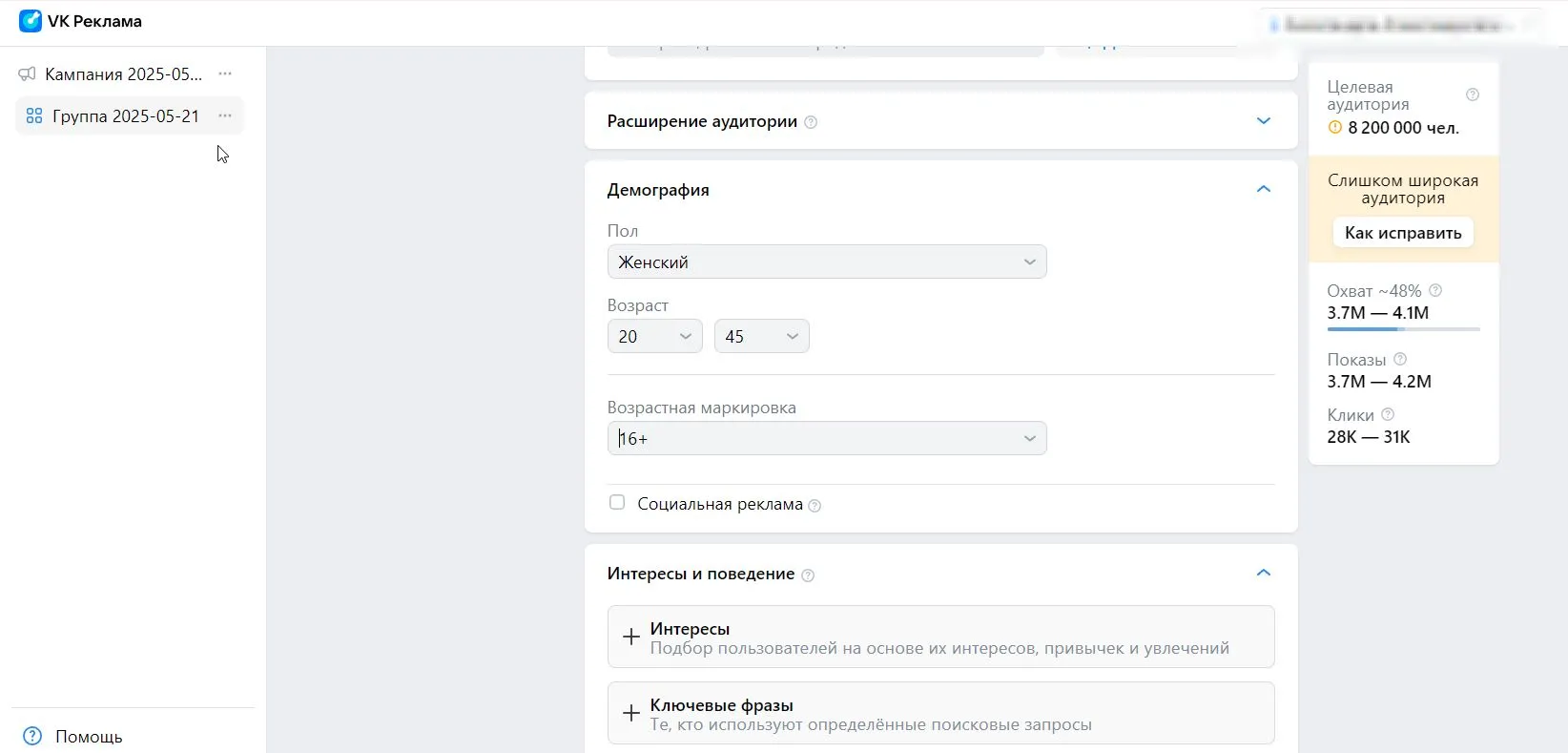Click the help icon beside Охват
1568x753 pixels.
tap(1435, 290)
